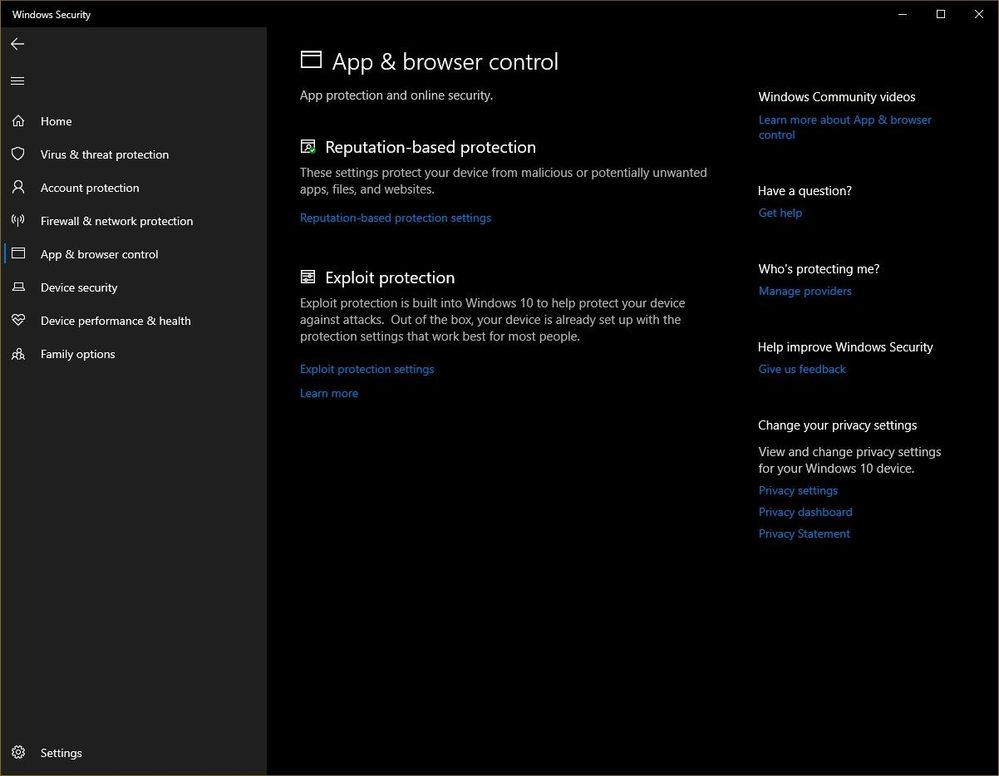999x776 pixels.
Task: Click the page title App & browser icon
Action: [x=311, y=60]
